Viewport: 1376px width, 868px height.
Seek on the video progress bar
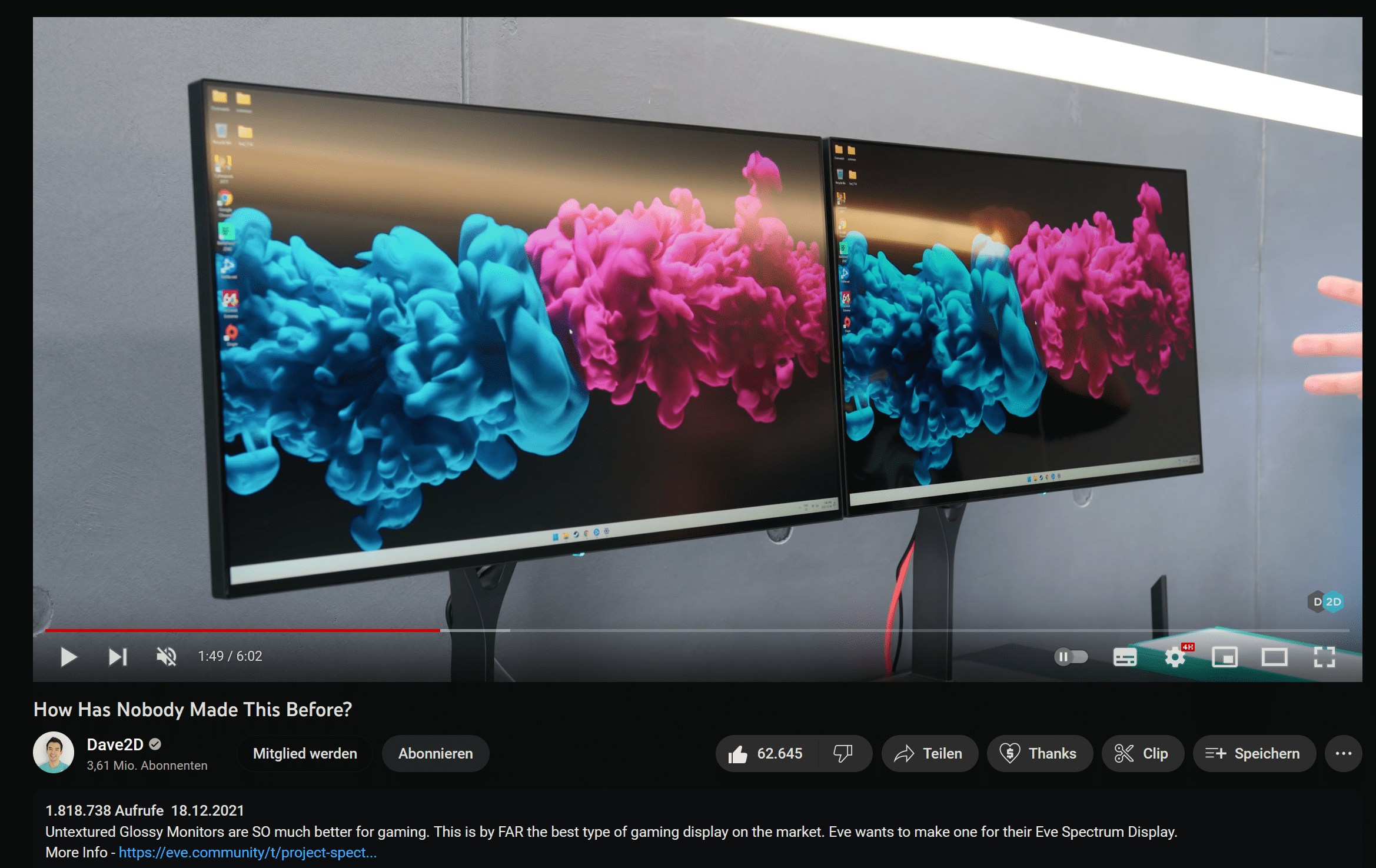pyautogui.click(x=697, y=630)
